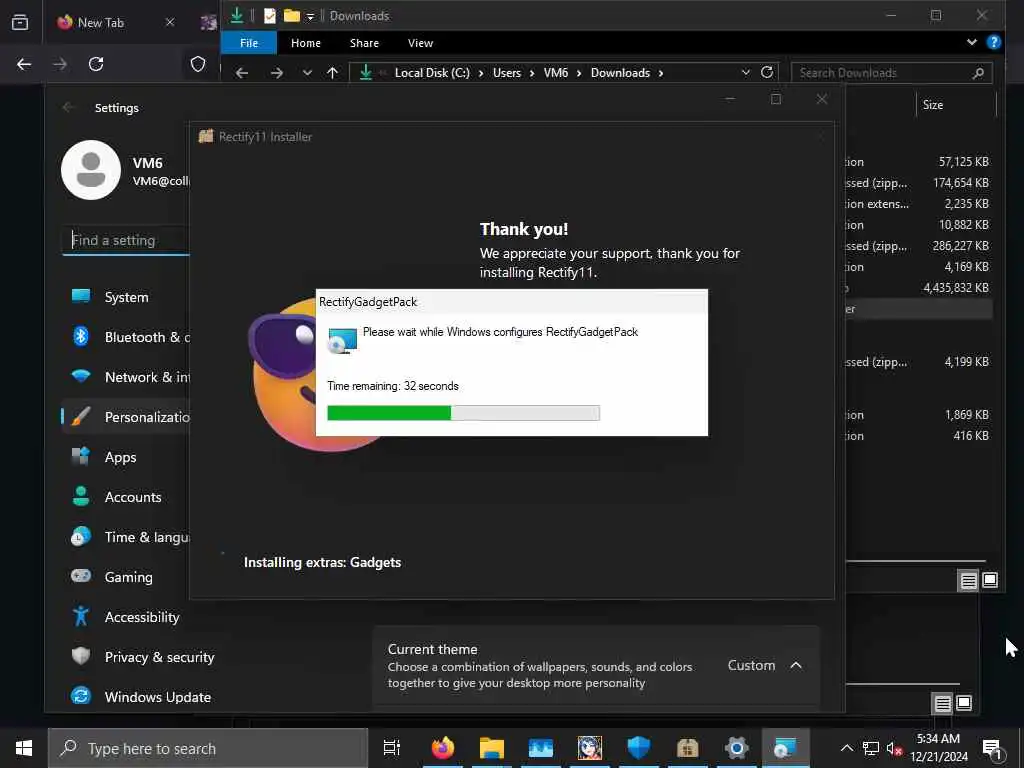Screen dimensions: 1024x768
Task: Reload the browser page
Action: (96, 64)
